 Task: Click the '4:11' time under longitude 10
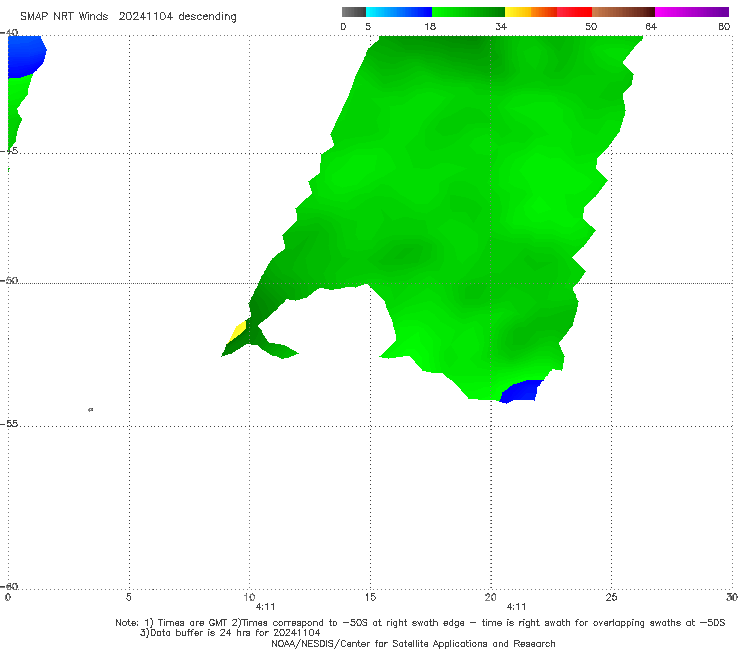(265, 607)
